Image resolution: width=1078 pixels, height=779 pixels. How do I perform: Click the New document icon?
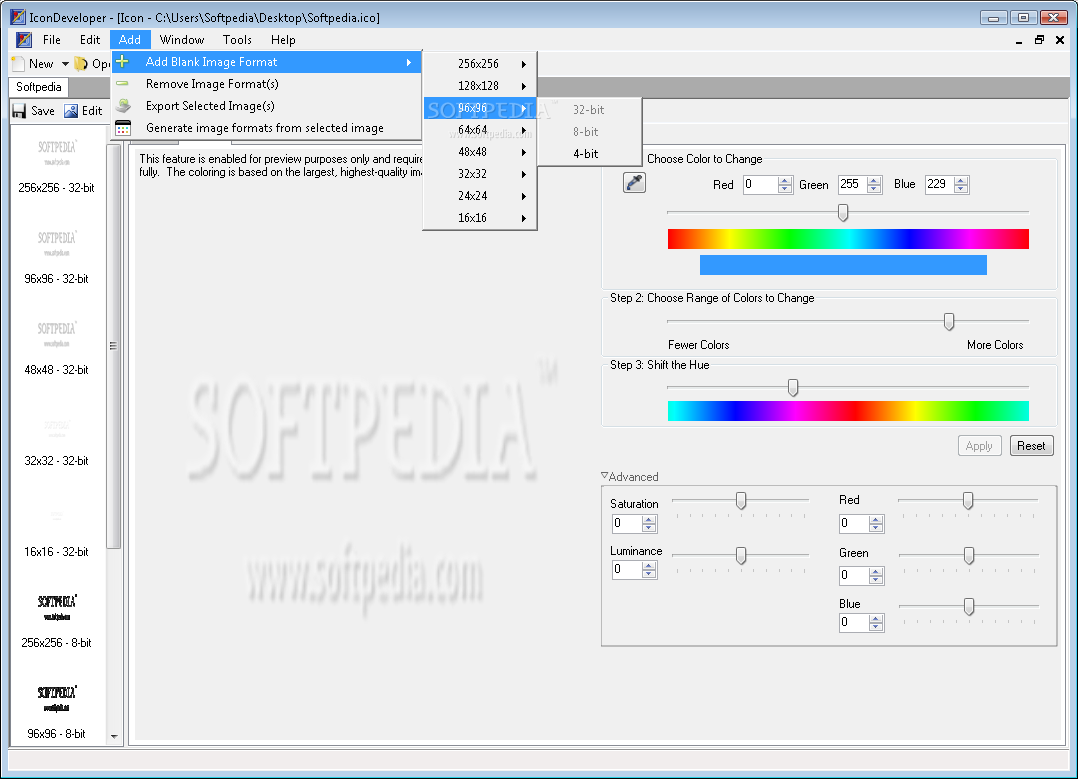[19, 64]
